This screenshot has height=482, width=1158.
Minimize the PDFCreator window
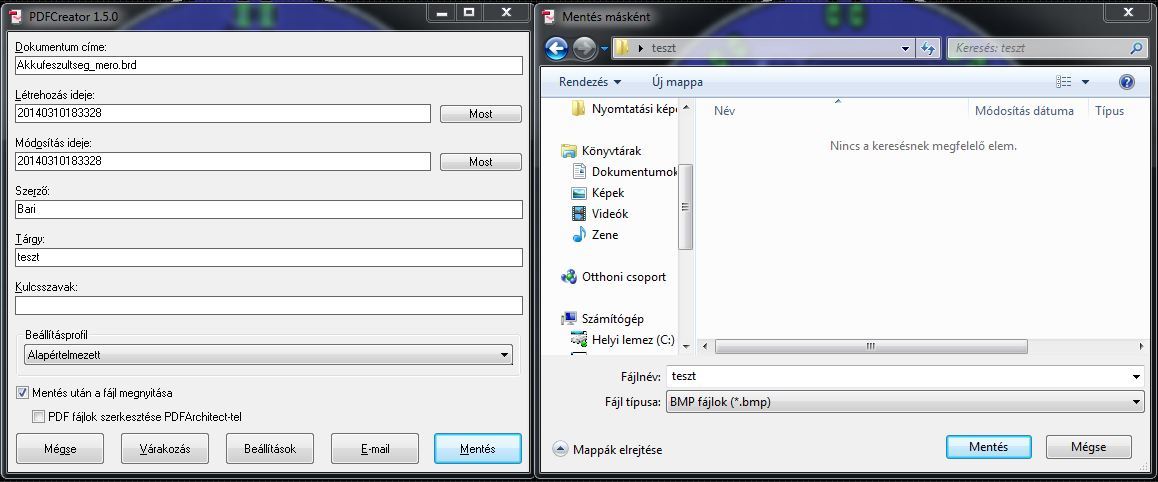[442, 13]
